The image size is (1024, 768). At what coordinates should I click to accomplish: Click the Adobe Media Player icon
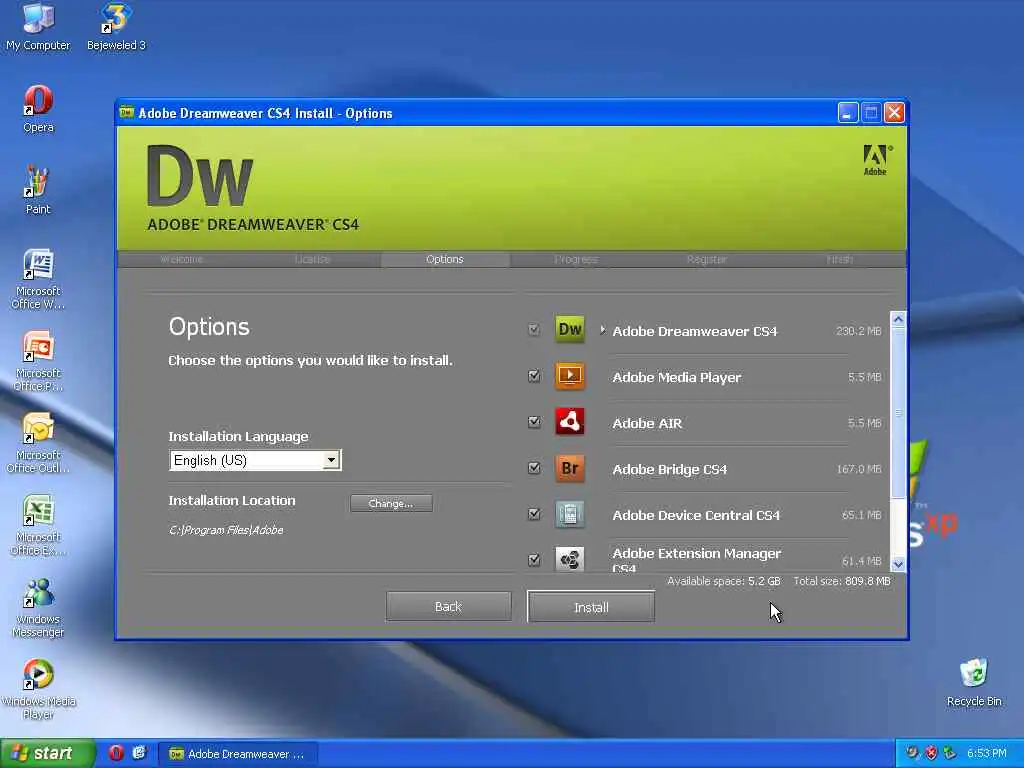[569, 376]
